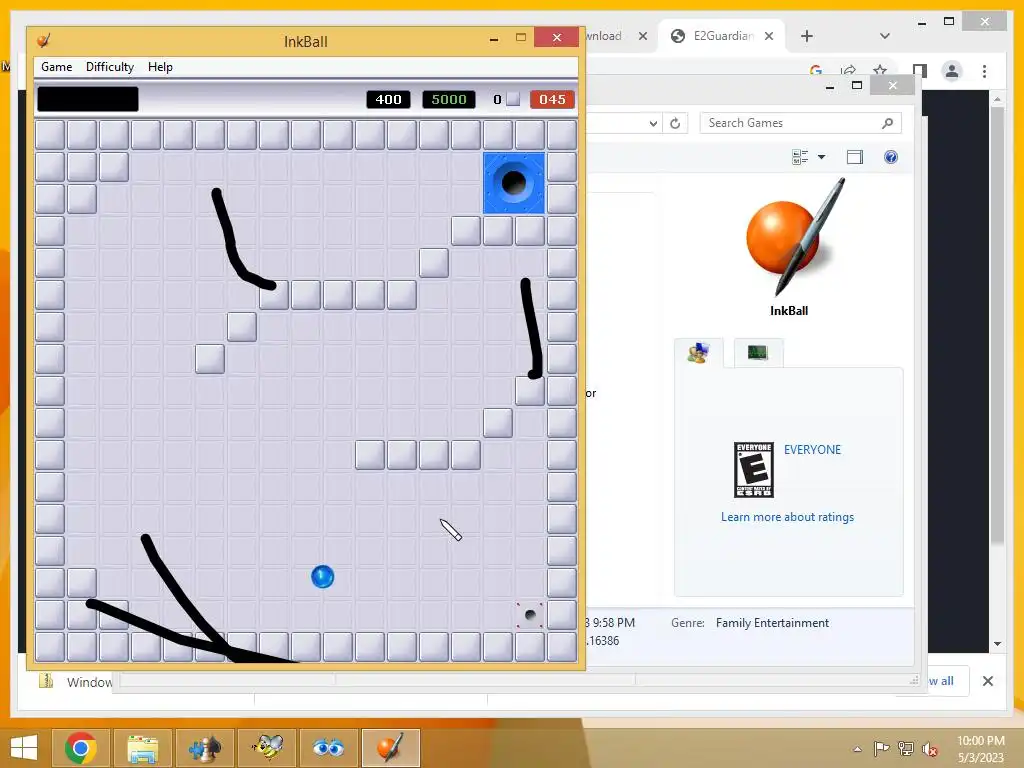Click the taskbar clock showing 10:00 PM
This screenshot has height=768, width=1024.
(980, 749)
